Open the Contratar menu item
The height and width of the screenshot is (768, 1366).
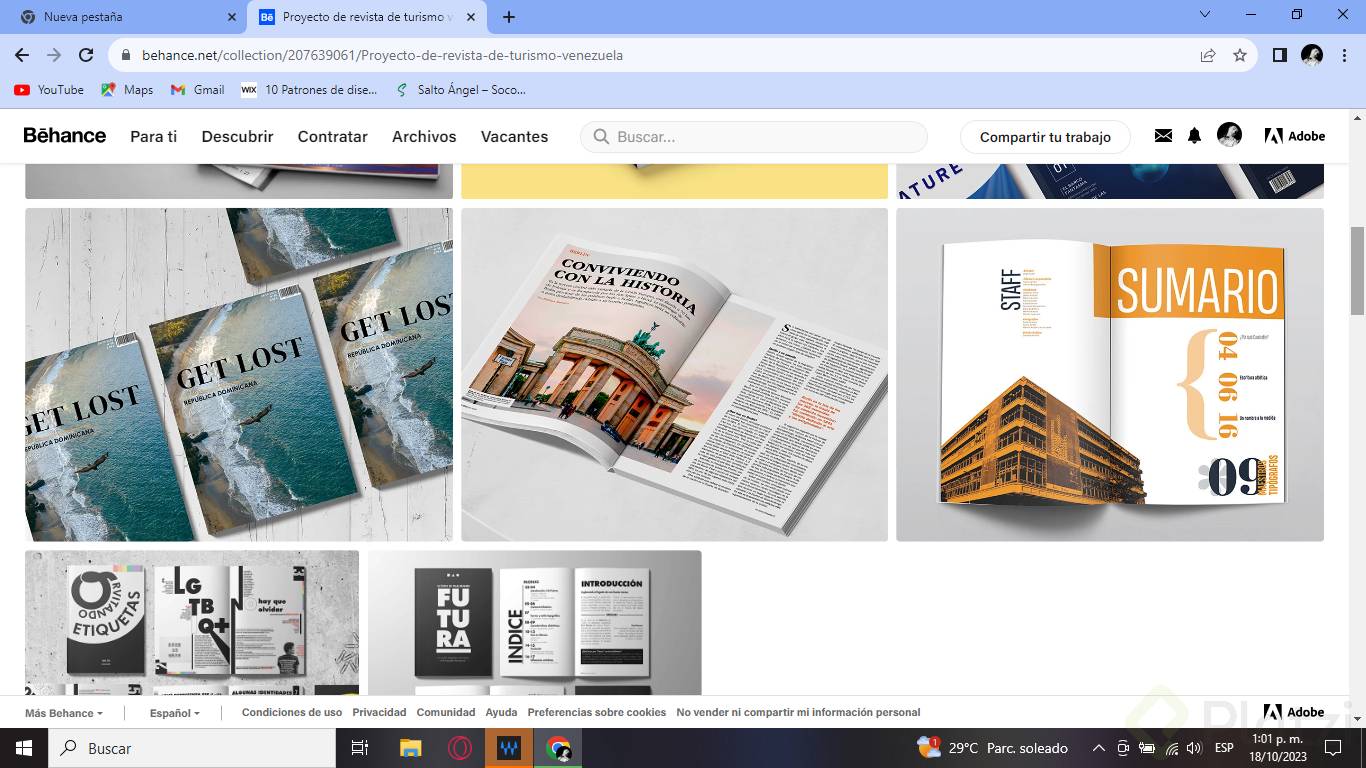[333, 137]
